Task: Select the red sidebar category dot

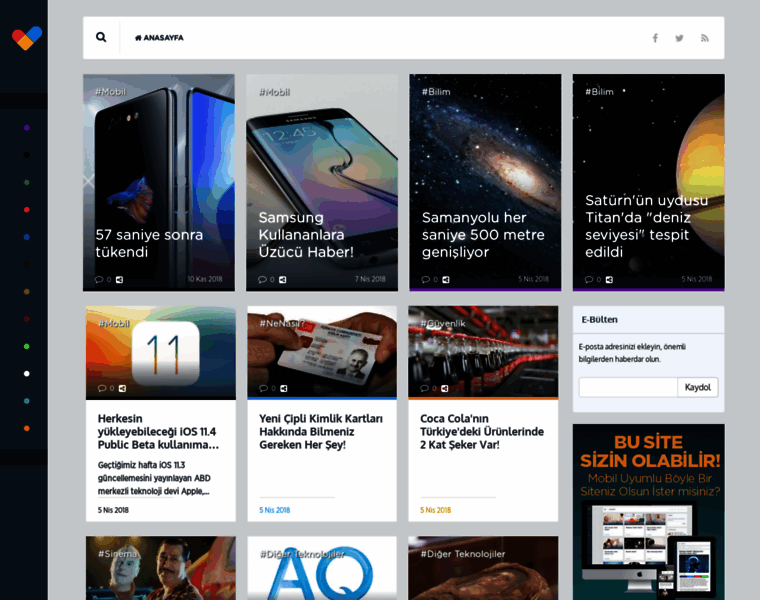Action: [27, 209]
